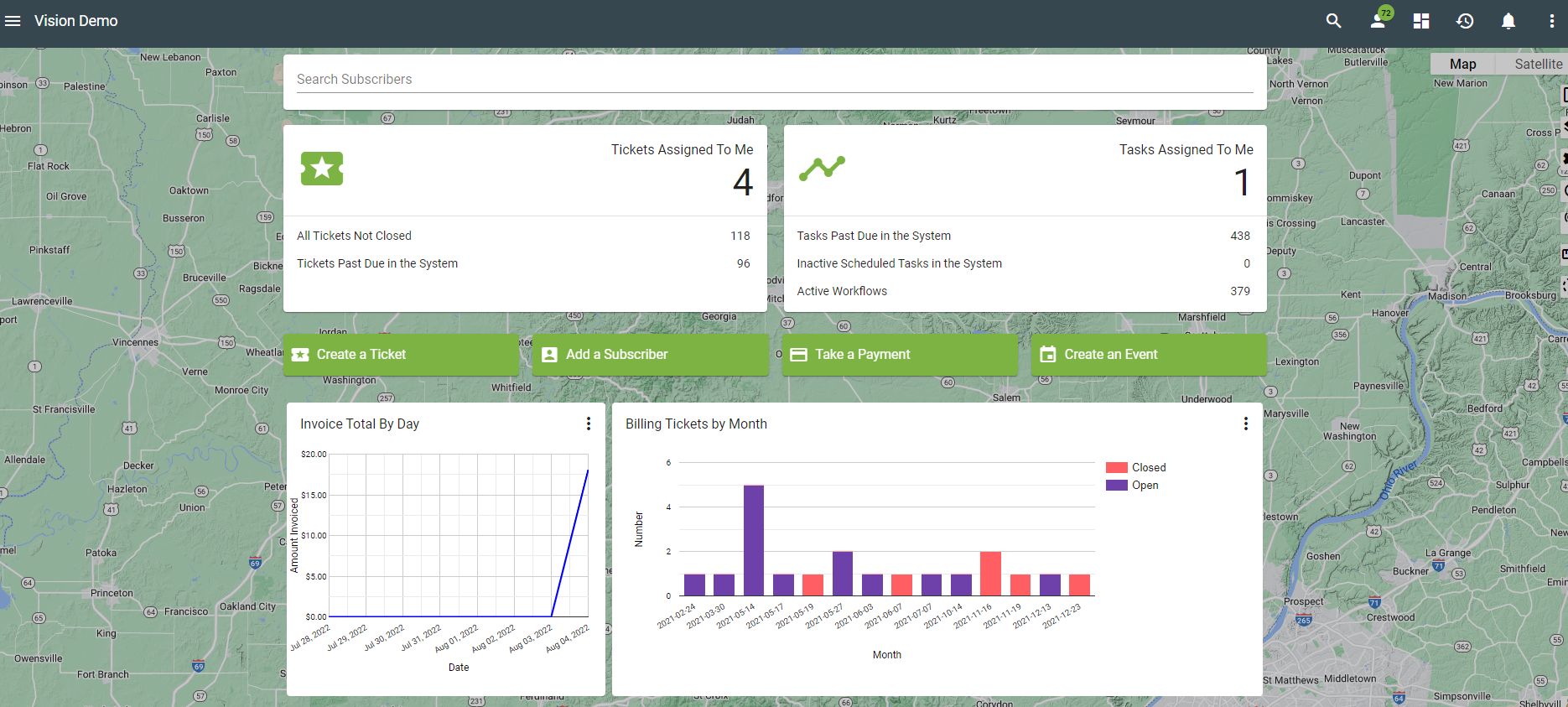Screen dimensions: 1568x707
Task: Toggle Closed series in chart legend
Action: 1136,467
